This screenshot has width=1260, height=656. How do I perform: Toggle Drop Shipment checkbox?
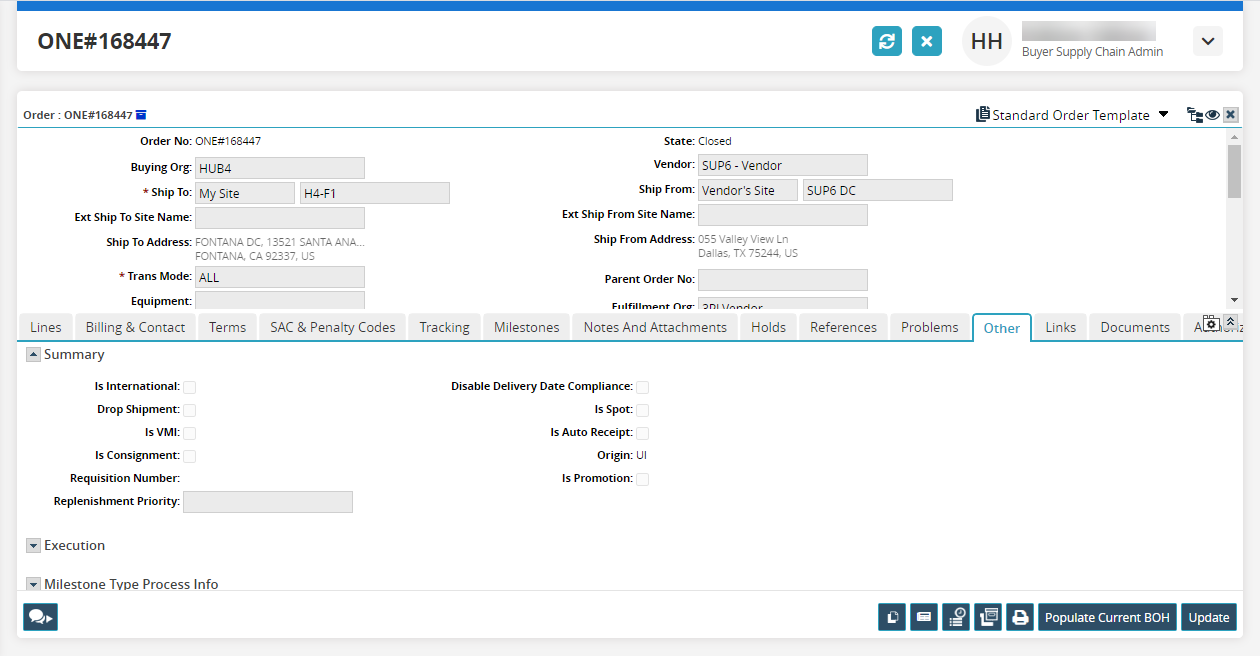(x=189, y=410)
